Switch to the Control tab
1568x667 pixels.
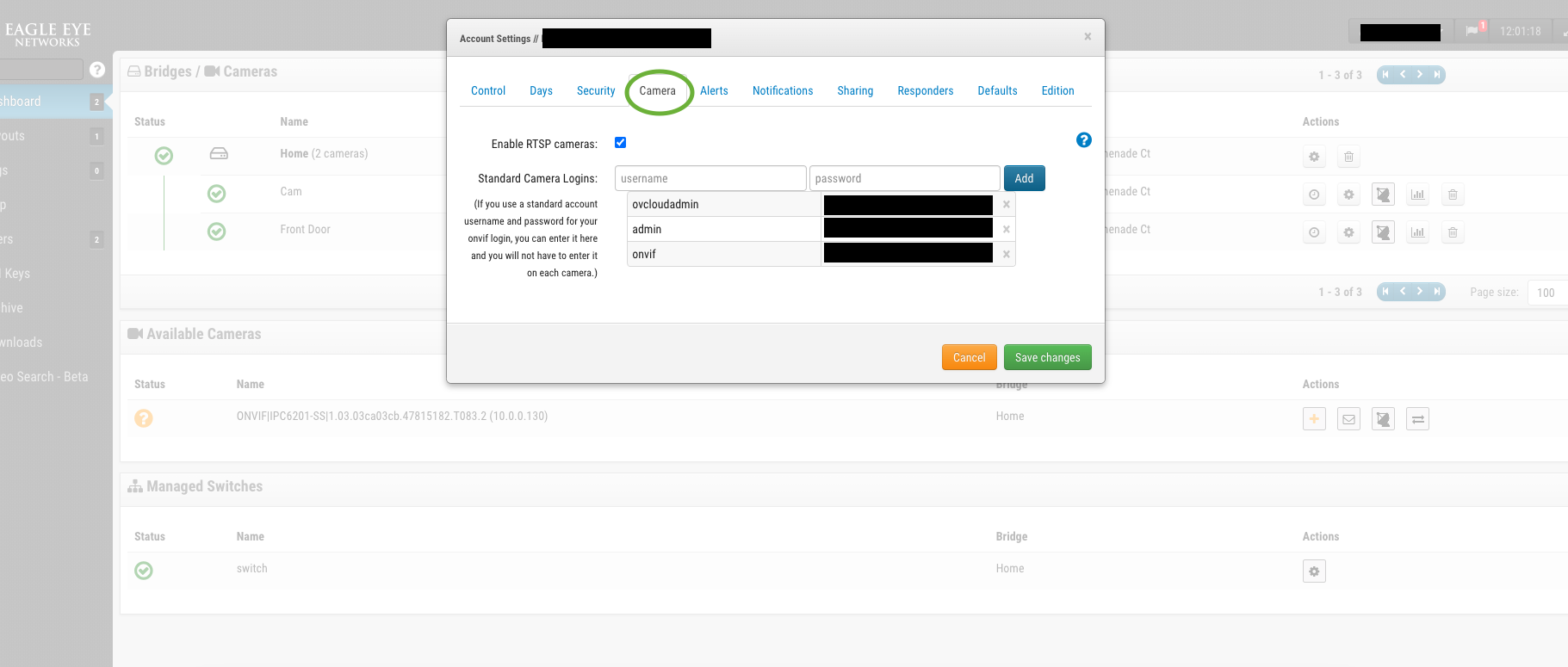point(488,90)
